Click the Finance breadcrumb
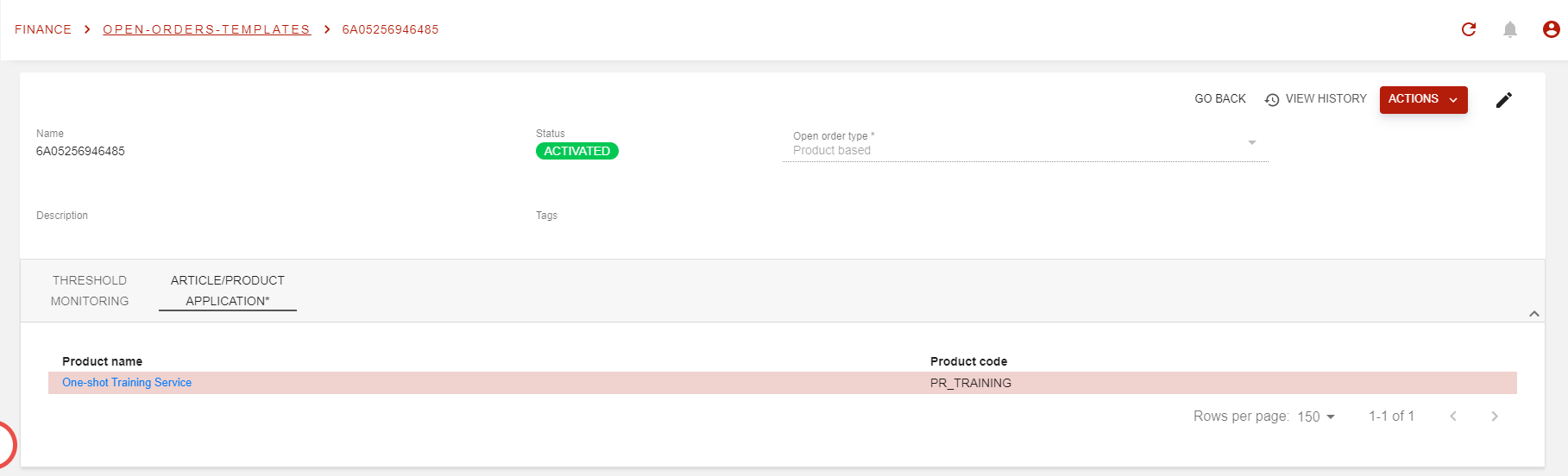 click(x=43, y=29)
